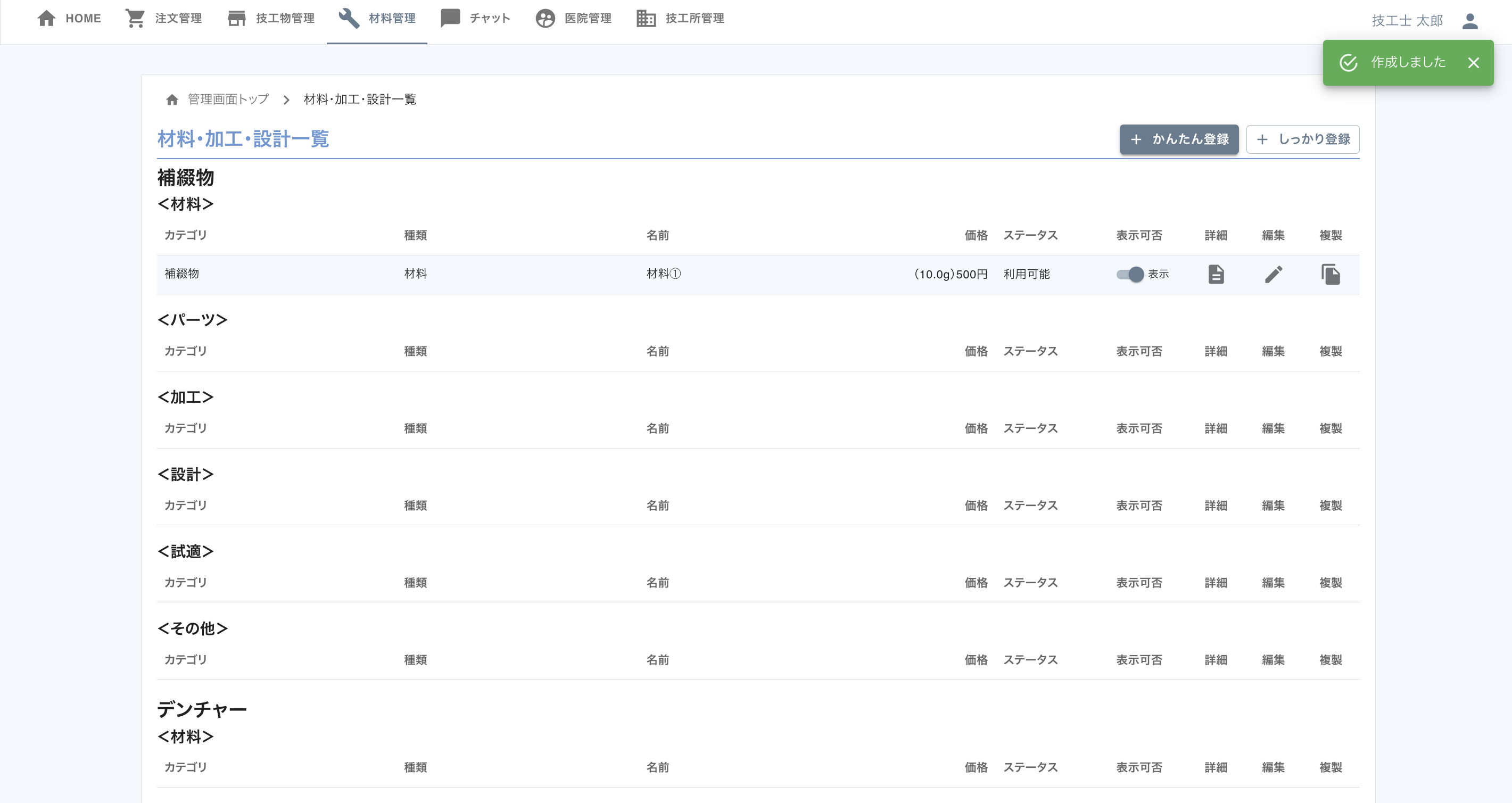The image size is (1512, 803).
Task: Click the しっかり登録 button
Action: [x=1302, y=139]
